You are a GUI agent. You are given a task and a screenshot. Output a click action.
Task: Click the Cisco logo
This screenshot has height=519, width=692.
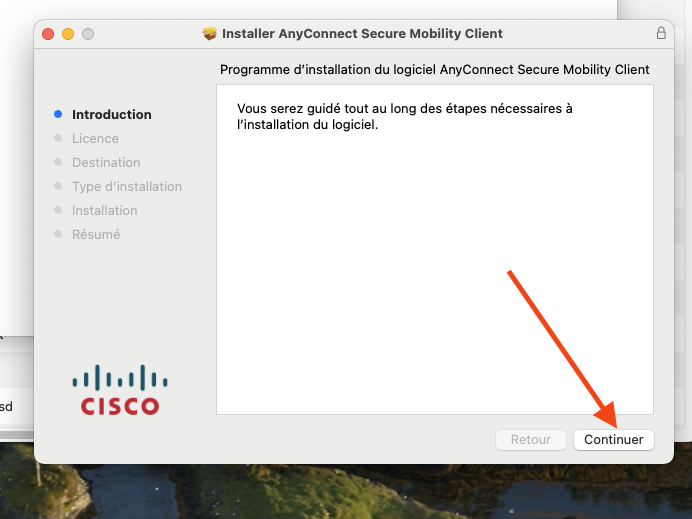pyautogui.click(x=120, y=390)
